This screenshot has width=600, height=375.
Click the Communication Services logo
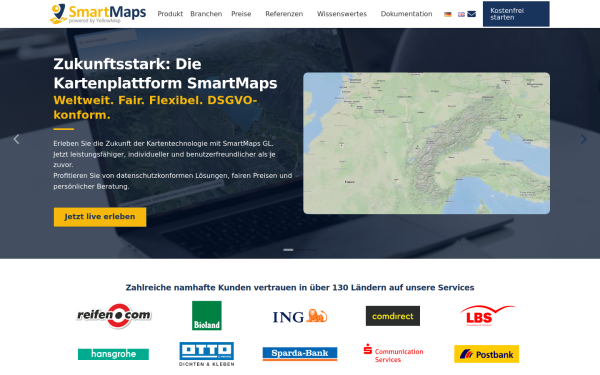click(393, 354)
